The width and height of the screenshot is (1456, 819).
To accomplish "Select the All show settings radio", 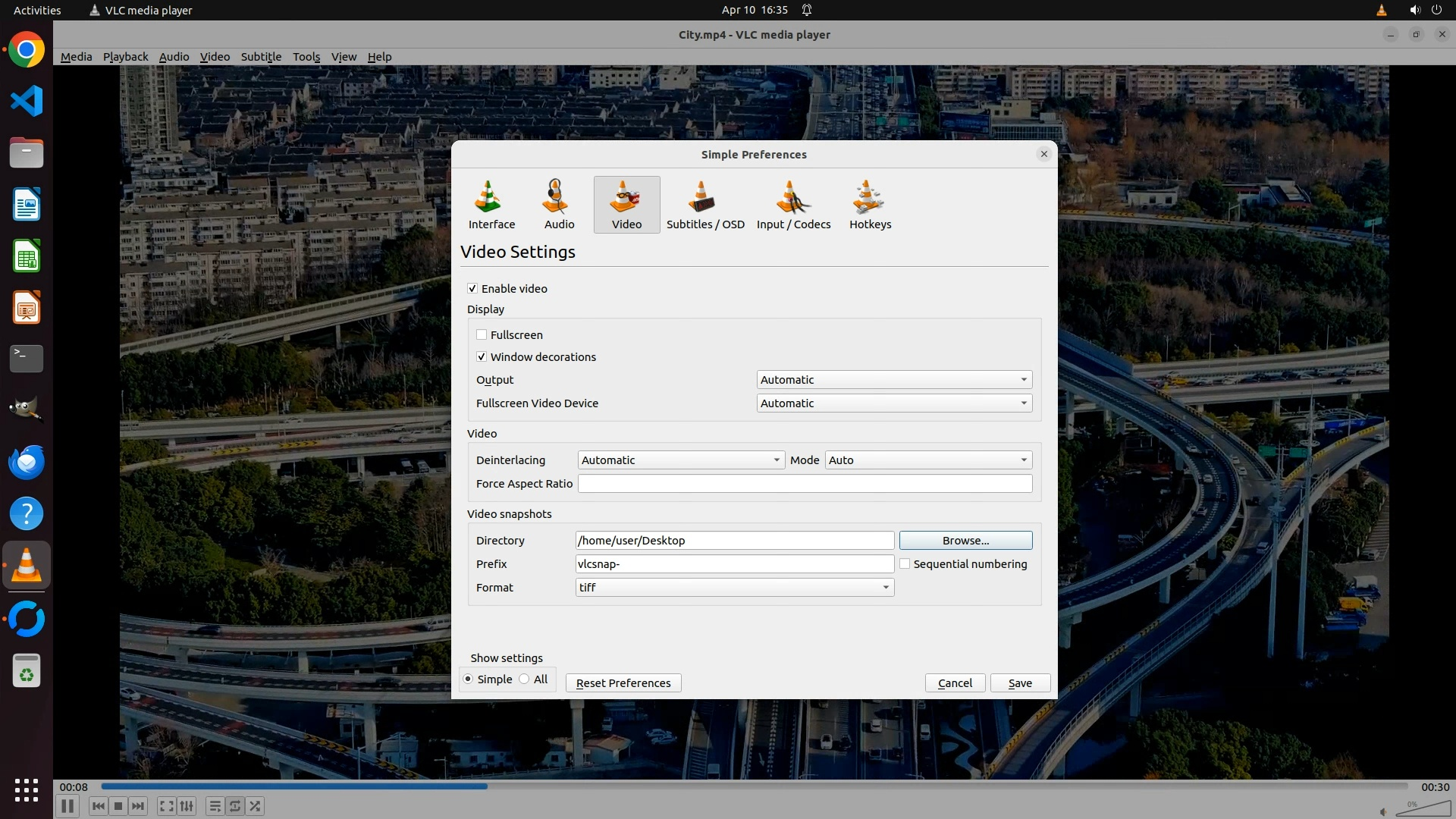I will (524, 679).
